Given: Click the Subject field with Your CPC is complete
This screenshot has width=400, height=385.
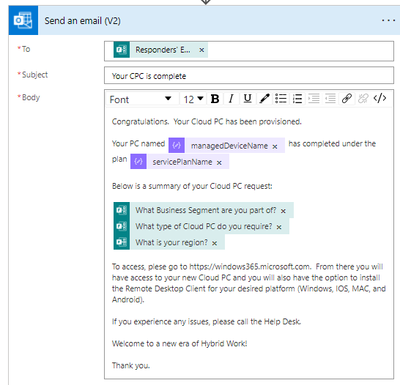Looking at the screenshot, I should pyautogui.click(x=249, y=76).
